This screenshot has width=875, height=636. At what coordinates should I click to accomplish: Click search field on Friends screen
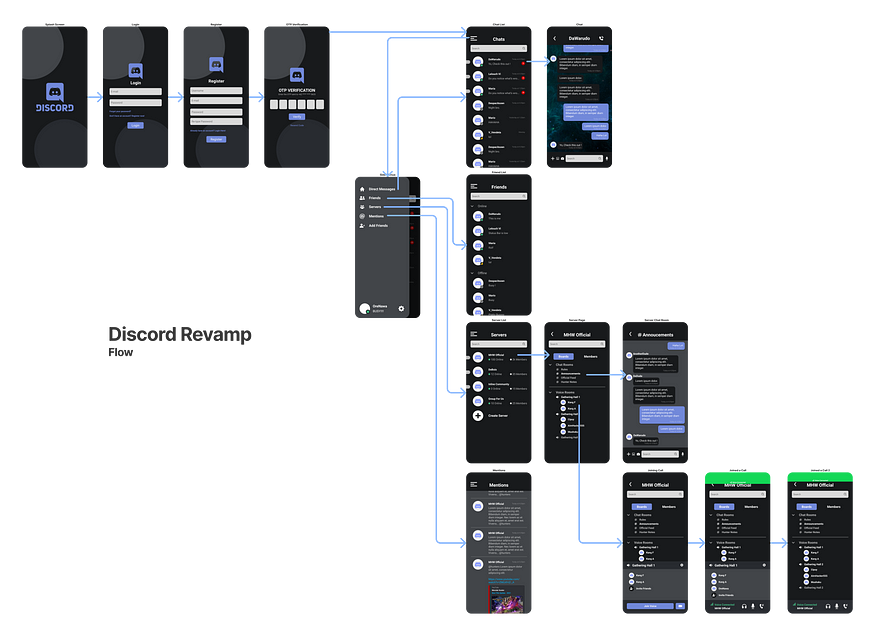499,196
